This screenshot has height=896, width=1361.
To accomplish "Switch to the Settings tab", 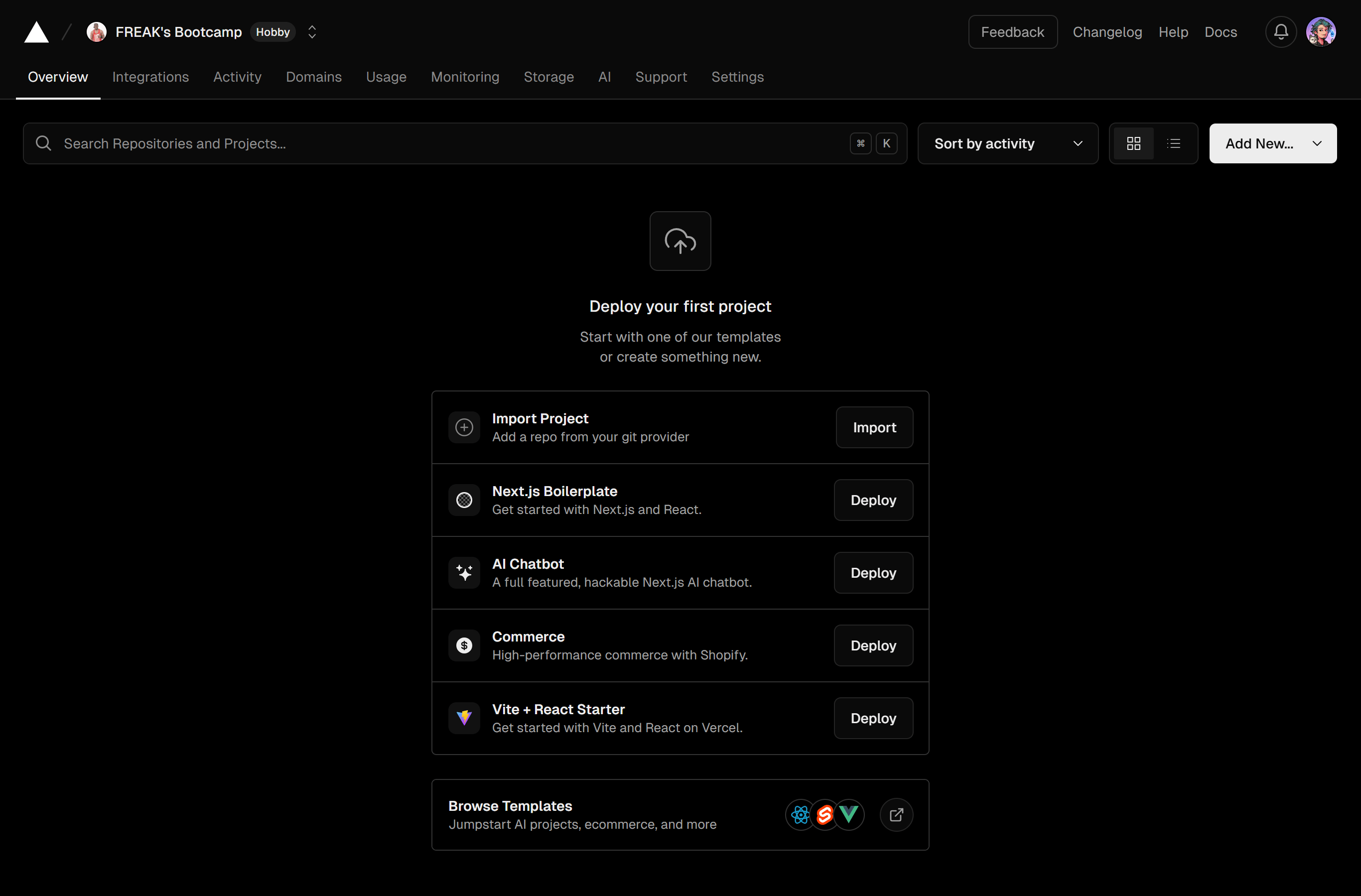I will (737, 77).
